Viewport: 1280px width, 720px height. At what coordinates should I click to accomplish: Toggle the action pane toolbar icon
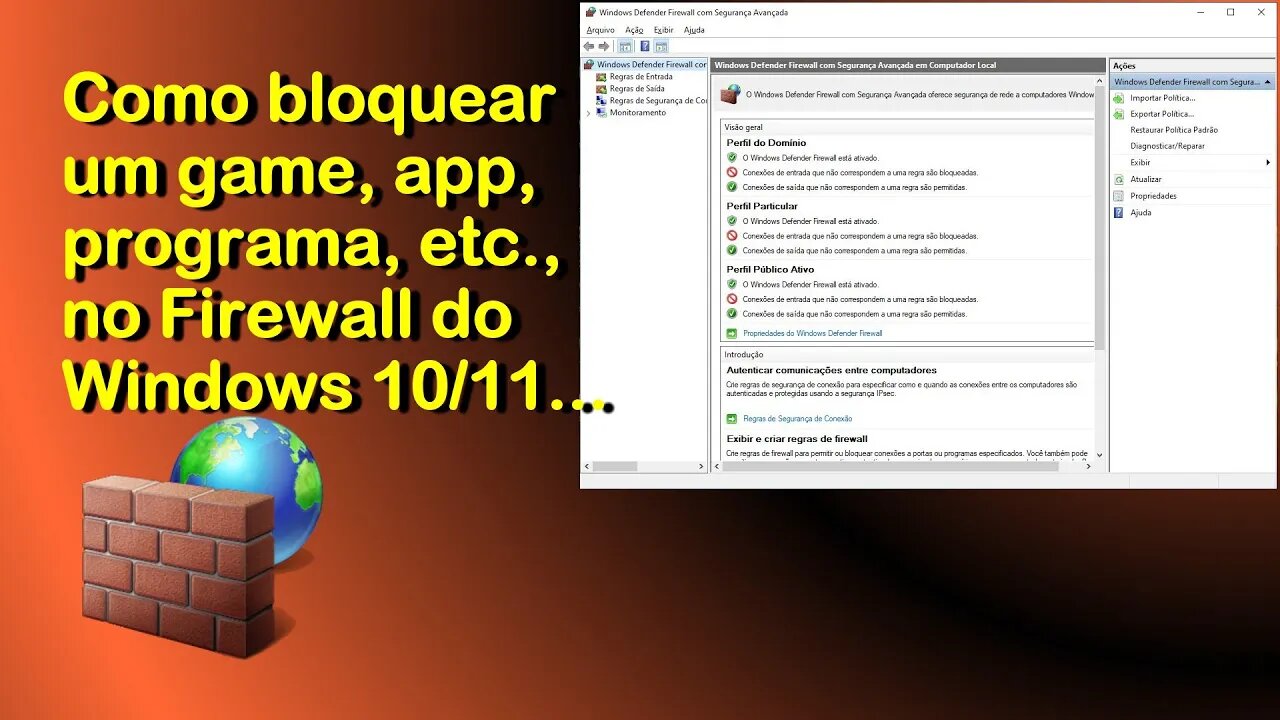click(661, 46)
